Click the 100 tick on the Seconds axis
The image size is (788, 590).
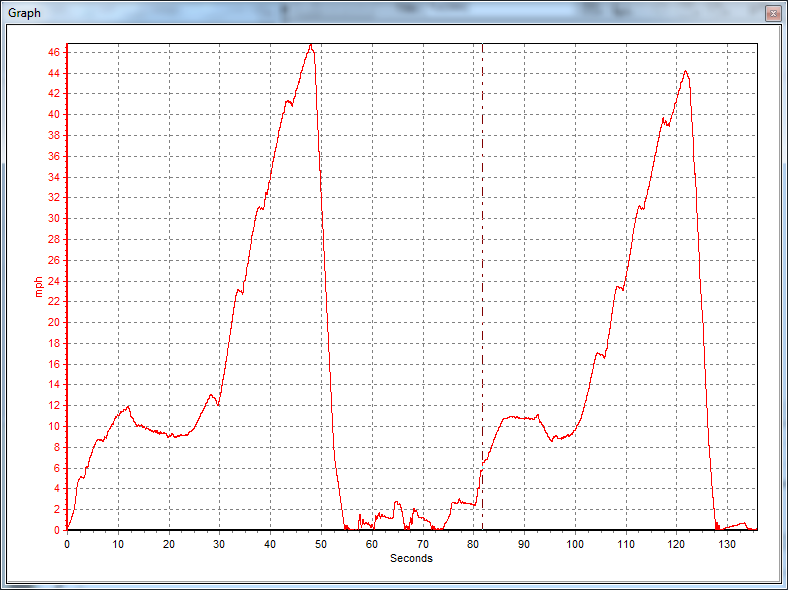(x=575, y=544)
